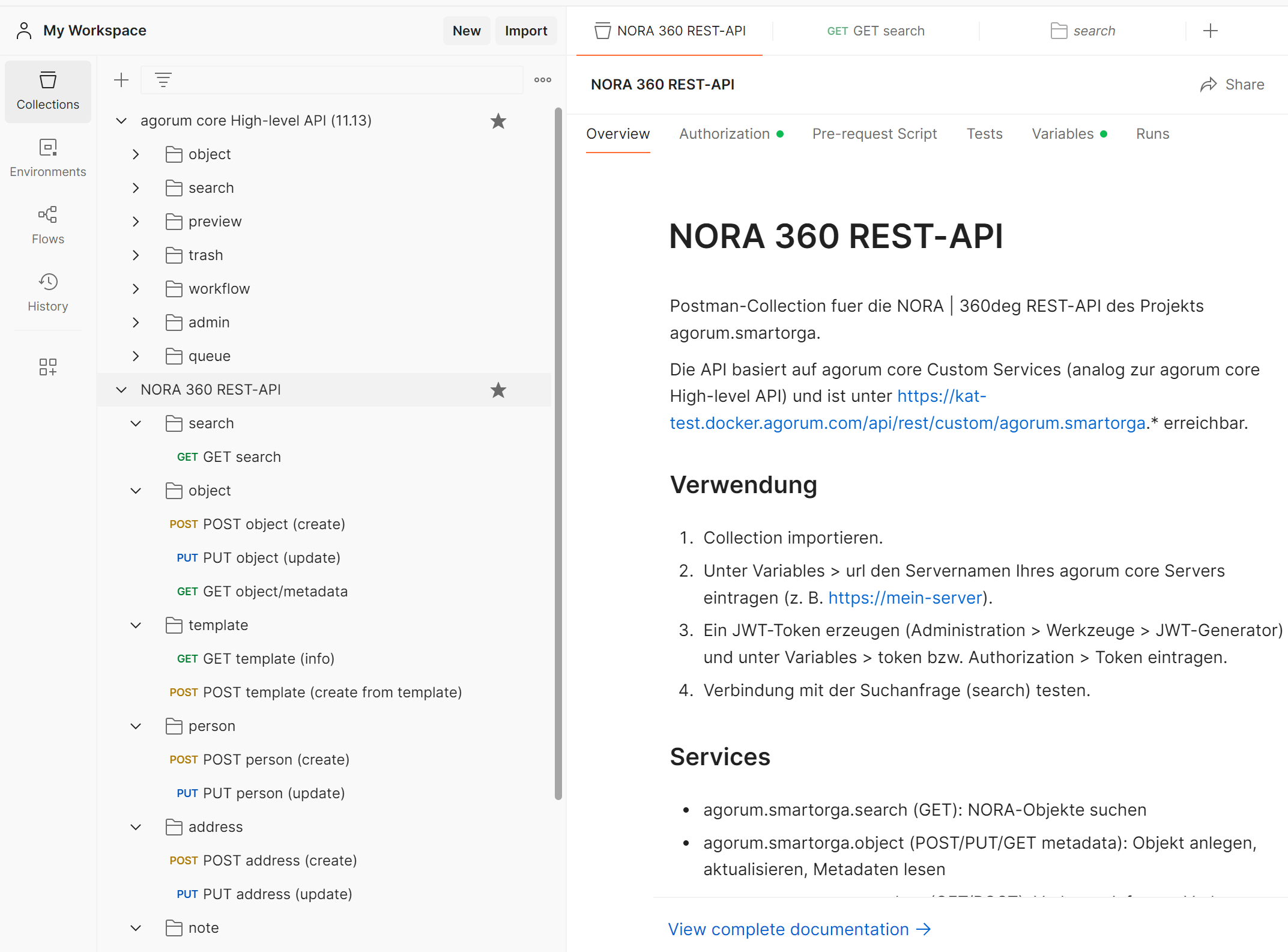
Task: Expand the queue folder chevron
Action: tap(136, 356)
